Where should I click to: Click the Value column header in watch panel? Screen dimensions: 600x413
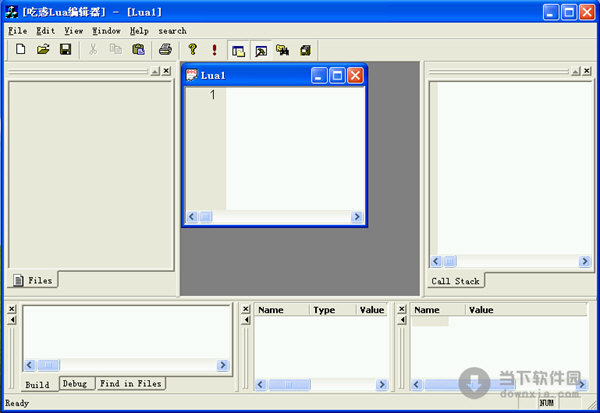pyautogui.click(x=526, y=310)
